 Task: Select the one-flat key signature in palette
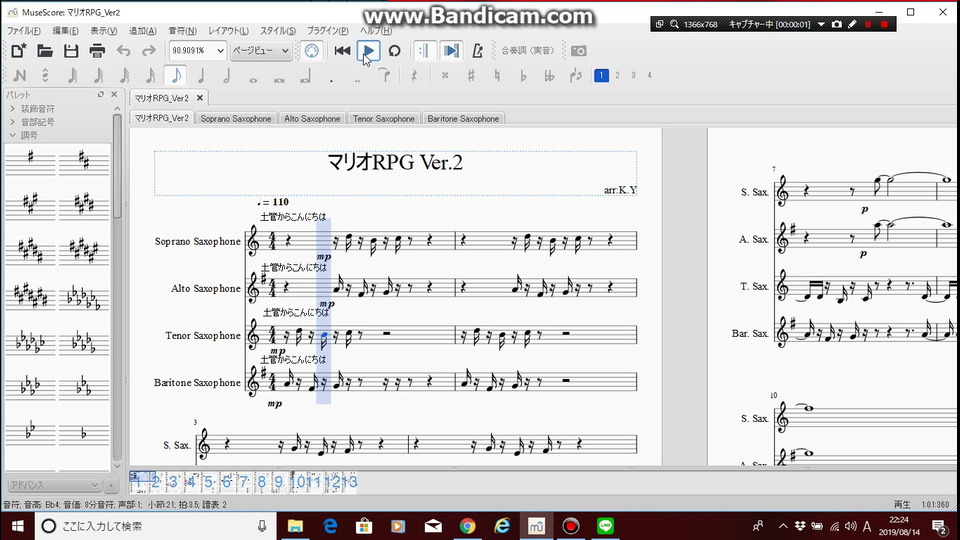tap(84, 433)
